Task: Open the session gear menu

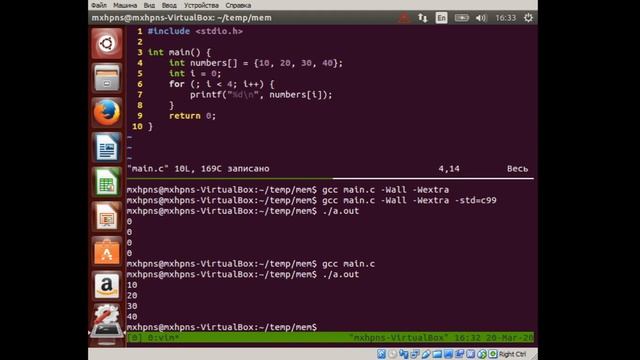Action: tap(528, 18)
